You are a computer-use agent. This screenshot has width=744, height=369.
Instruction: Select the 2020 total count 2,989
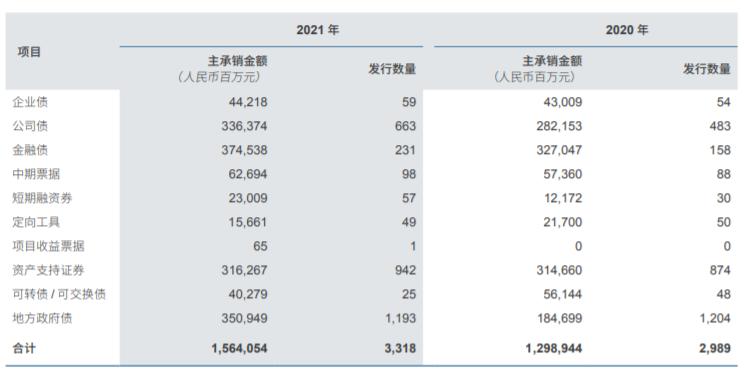[715, 349]
